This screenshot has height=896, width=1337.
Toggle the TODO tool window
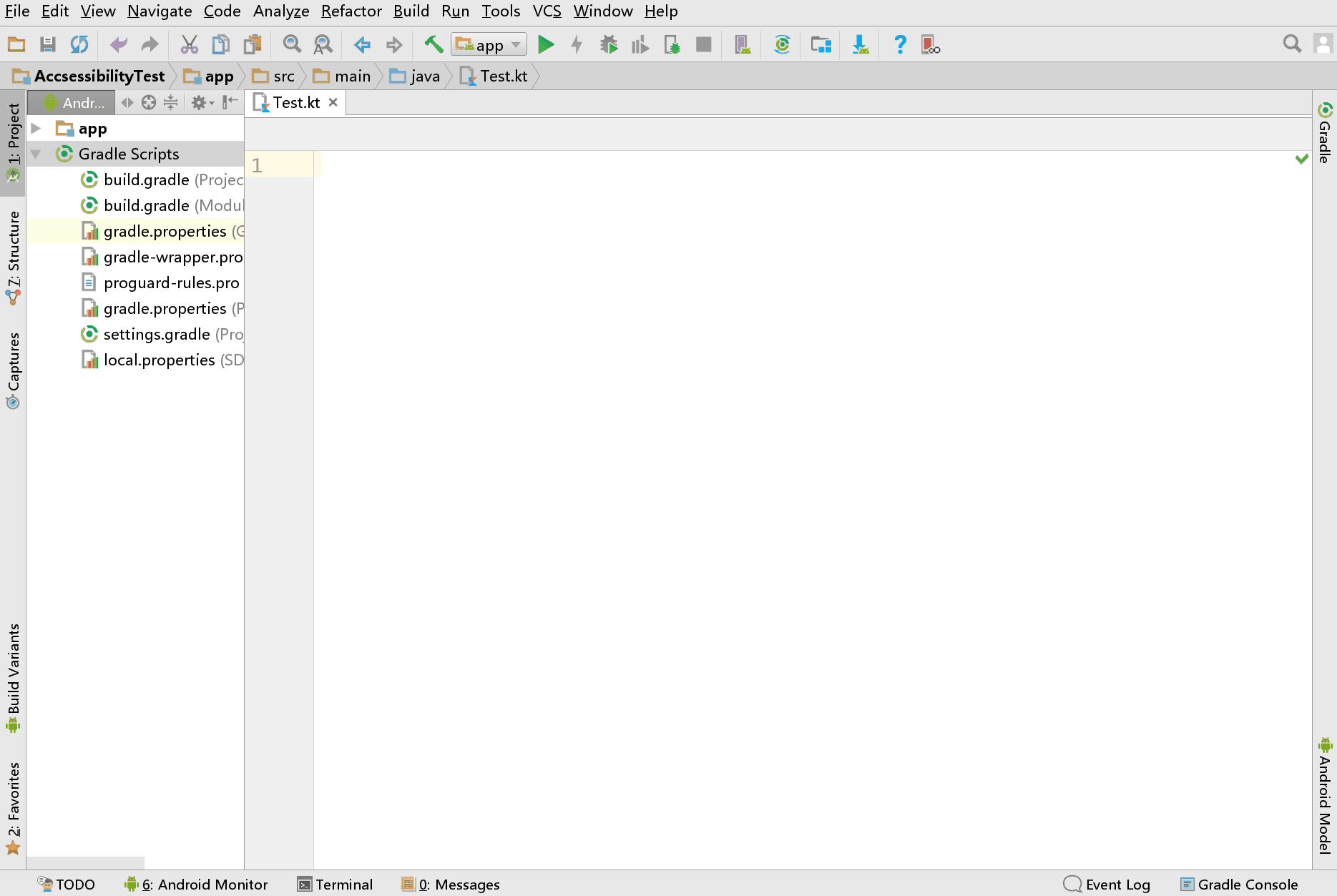pyautogui.click(x=67, y=885)
